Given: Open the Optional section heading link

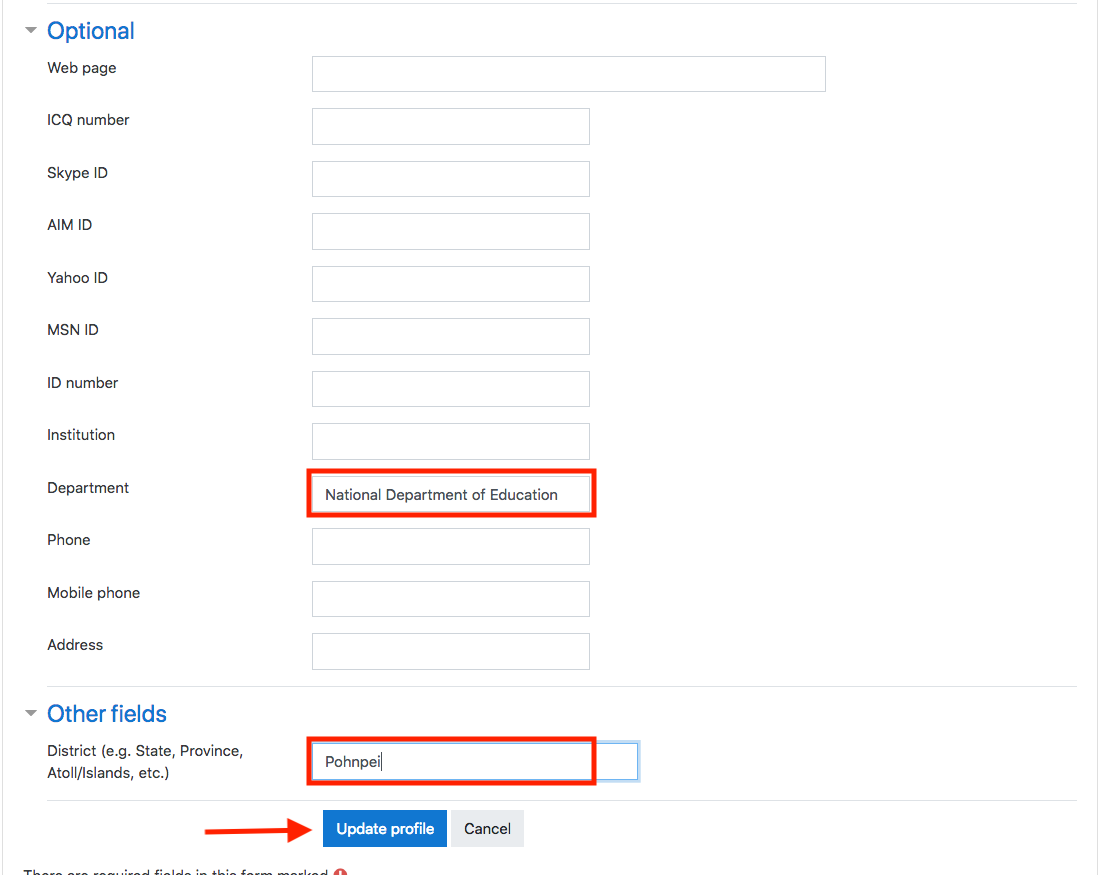Looking at the screenshot, I should (x=91, y=31).
